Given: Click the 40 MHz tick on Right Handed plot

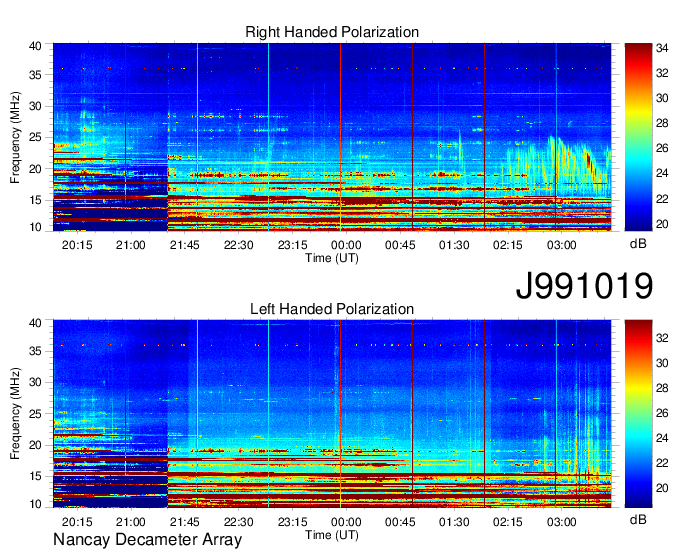Looking at the screenshot, I should [x=35, y=46].
